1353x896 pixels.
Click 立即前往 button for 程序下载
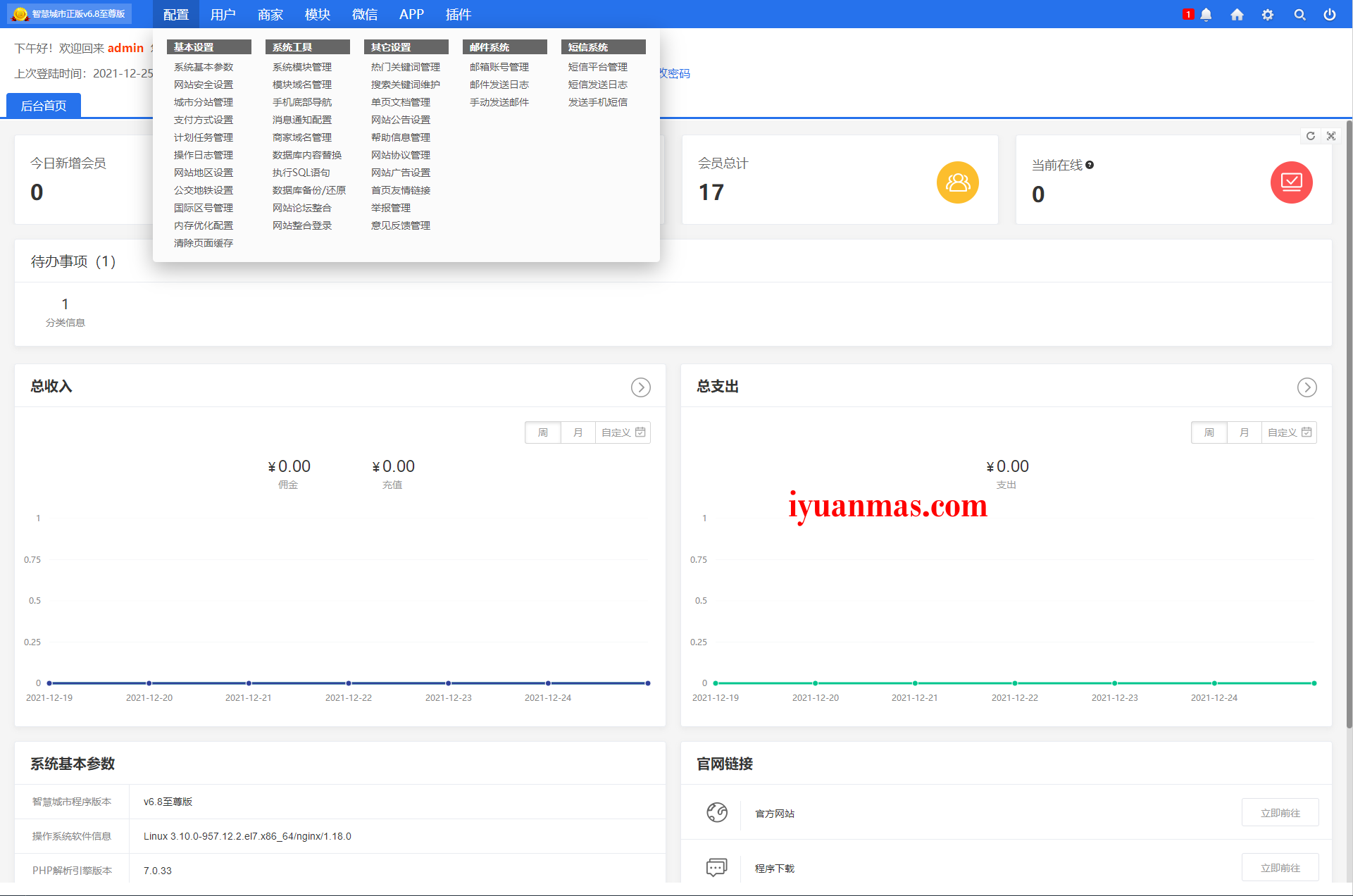pos(1280,868)
